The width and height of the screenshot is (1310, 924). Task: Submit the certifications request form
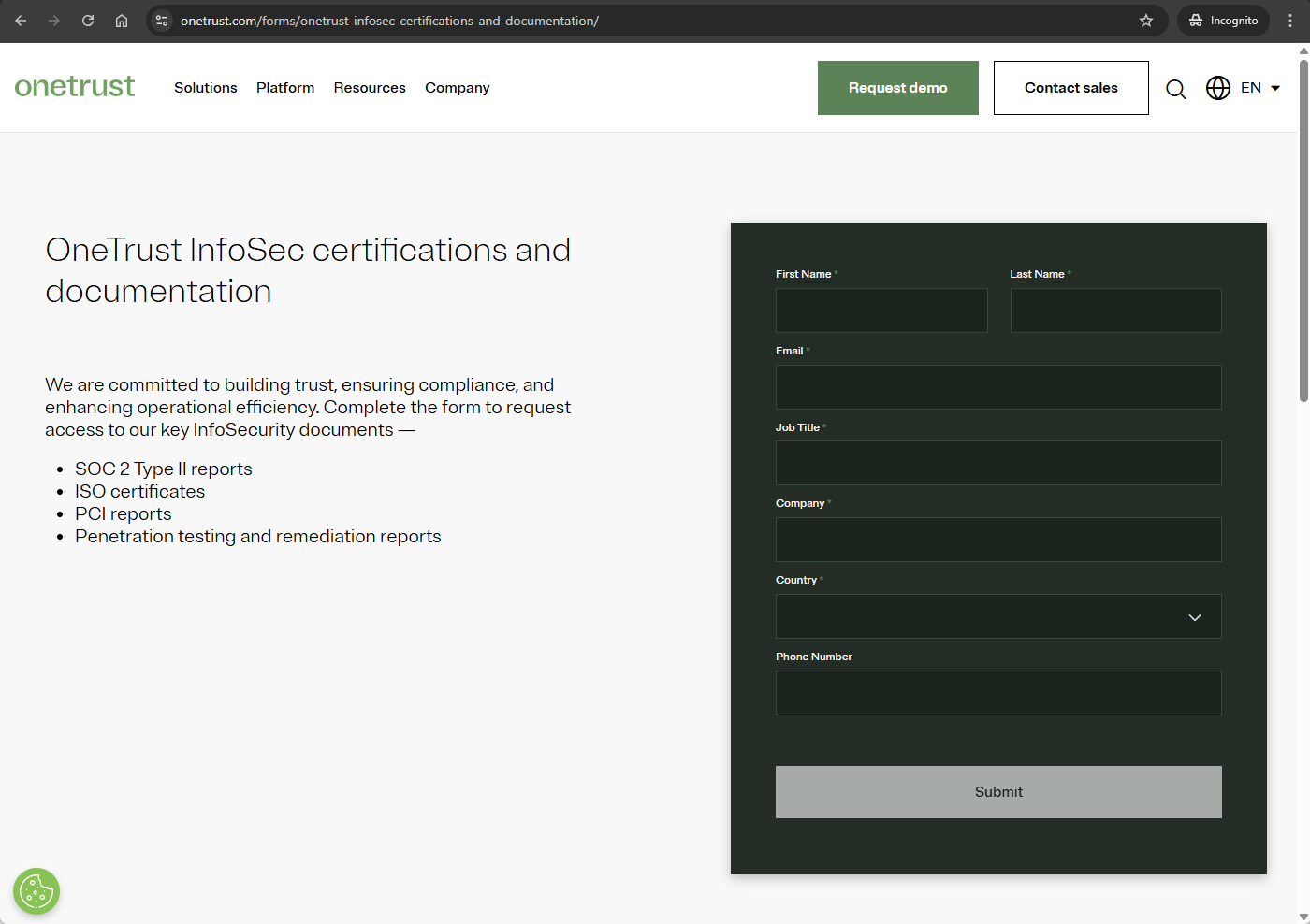[997, 792]
